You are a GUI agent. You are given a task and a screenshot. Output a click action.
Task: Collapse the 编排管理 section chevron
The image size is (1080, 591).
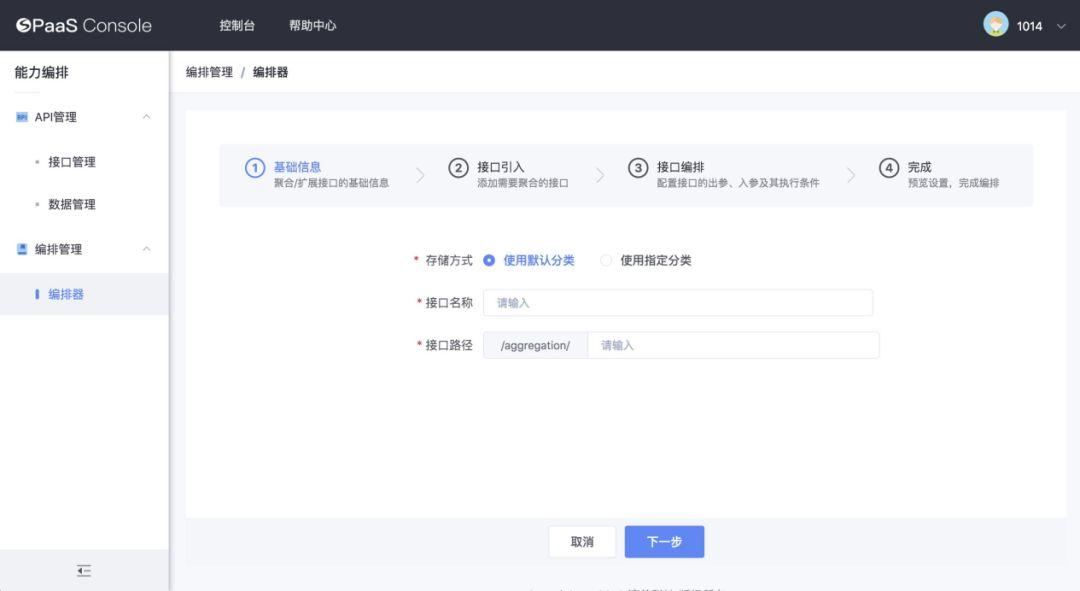tap(146, 249)
